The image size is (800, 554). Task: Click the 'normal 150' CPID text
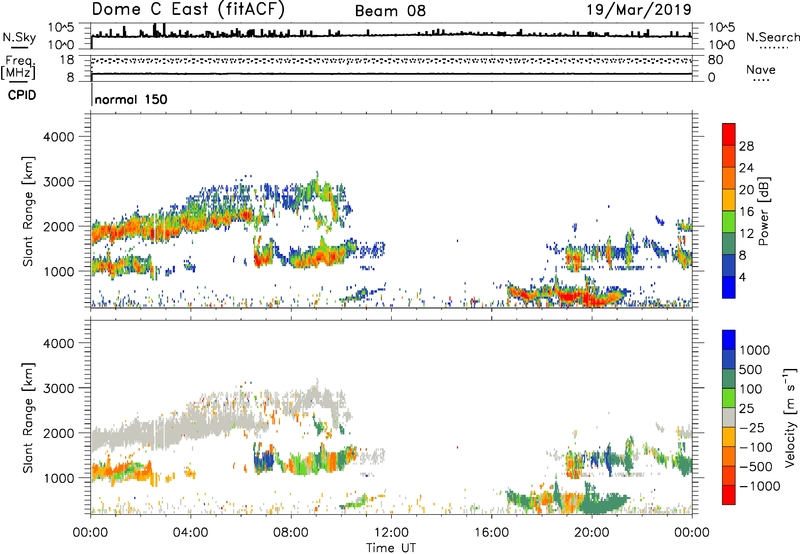click(x=131, y=99)
